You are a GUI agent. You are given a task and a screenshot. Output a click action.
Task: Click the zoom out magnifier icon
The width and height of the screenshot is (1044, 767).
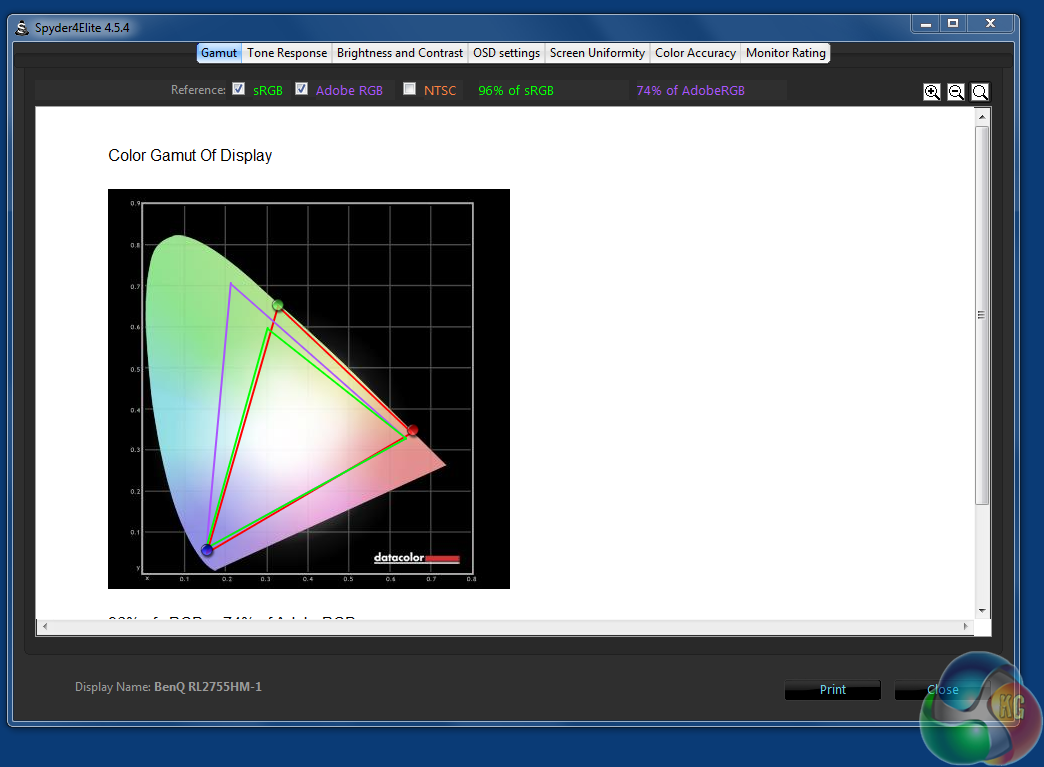[x=956, y=92]
